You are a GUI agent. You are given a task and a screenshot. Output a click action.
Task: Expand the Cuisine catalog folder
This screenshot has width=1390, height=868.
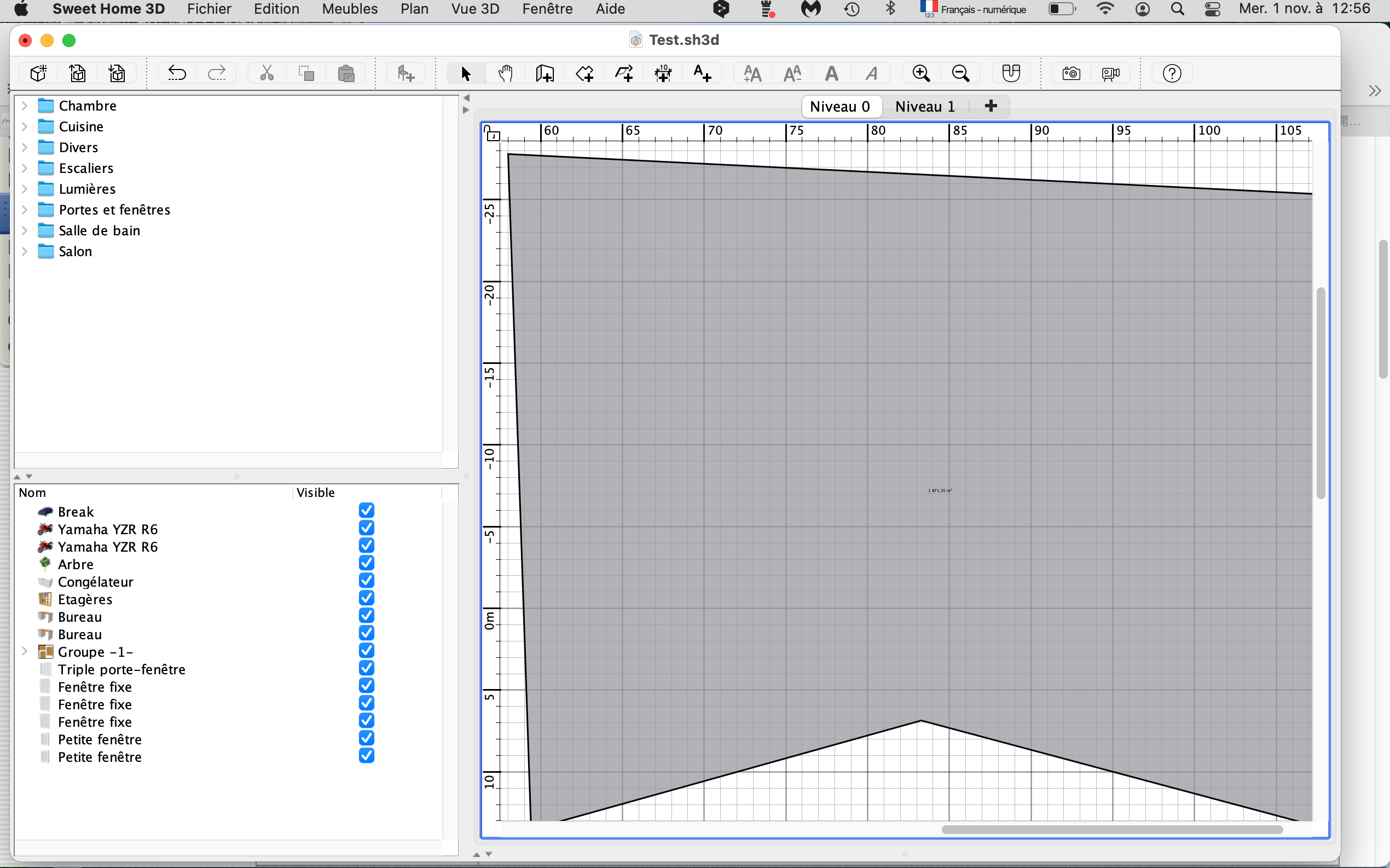25,126
